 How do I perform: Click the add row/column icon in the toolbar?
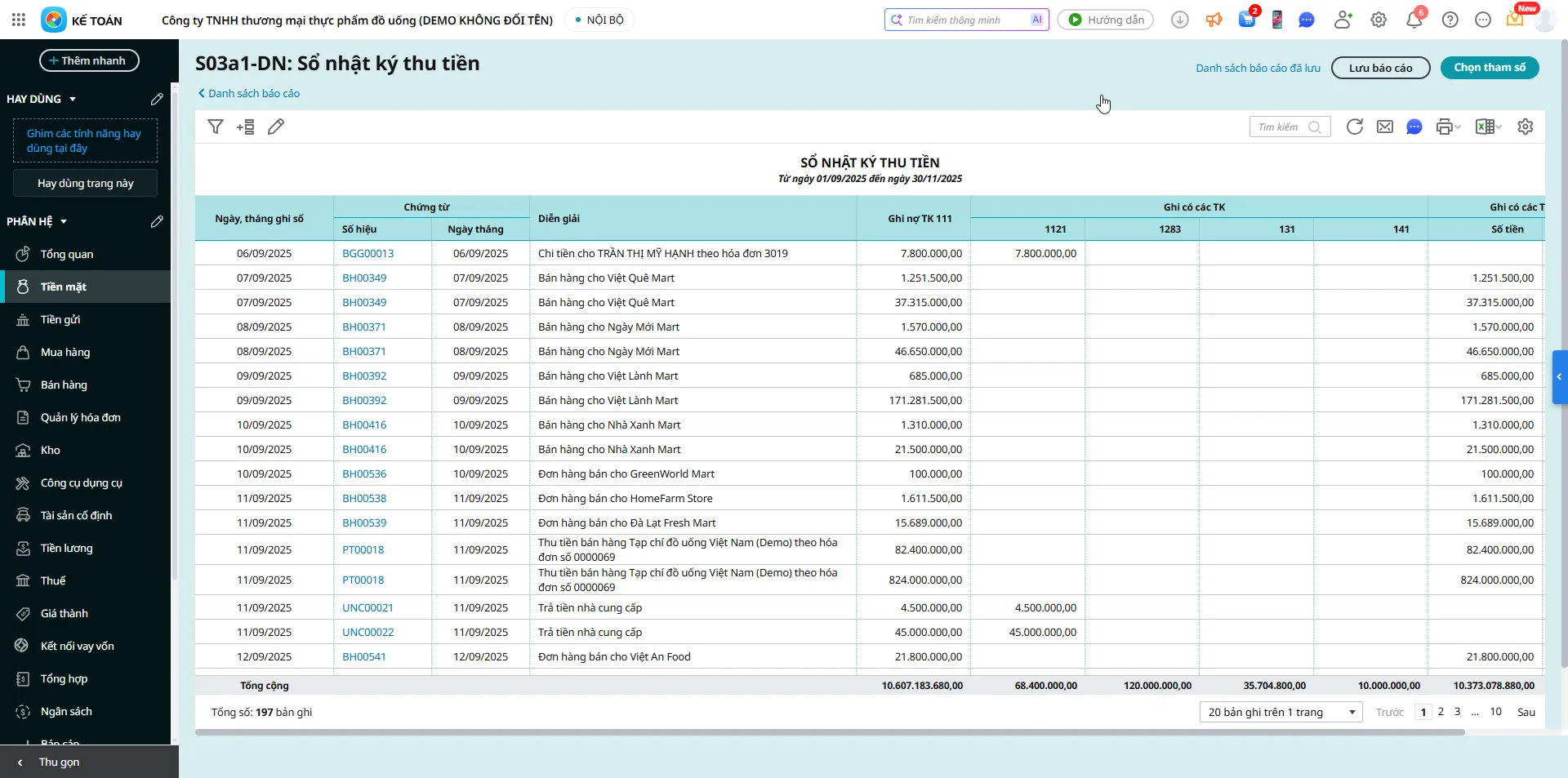point(246,127)
